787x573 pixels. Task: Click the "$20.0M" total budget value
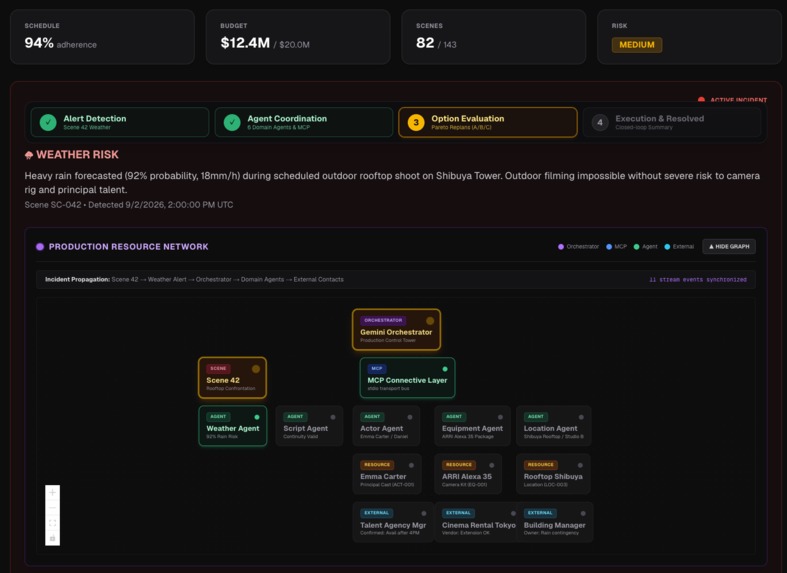tap(294, 45)
